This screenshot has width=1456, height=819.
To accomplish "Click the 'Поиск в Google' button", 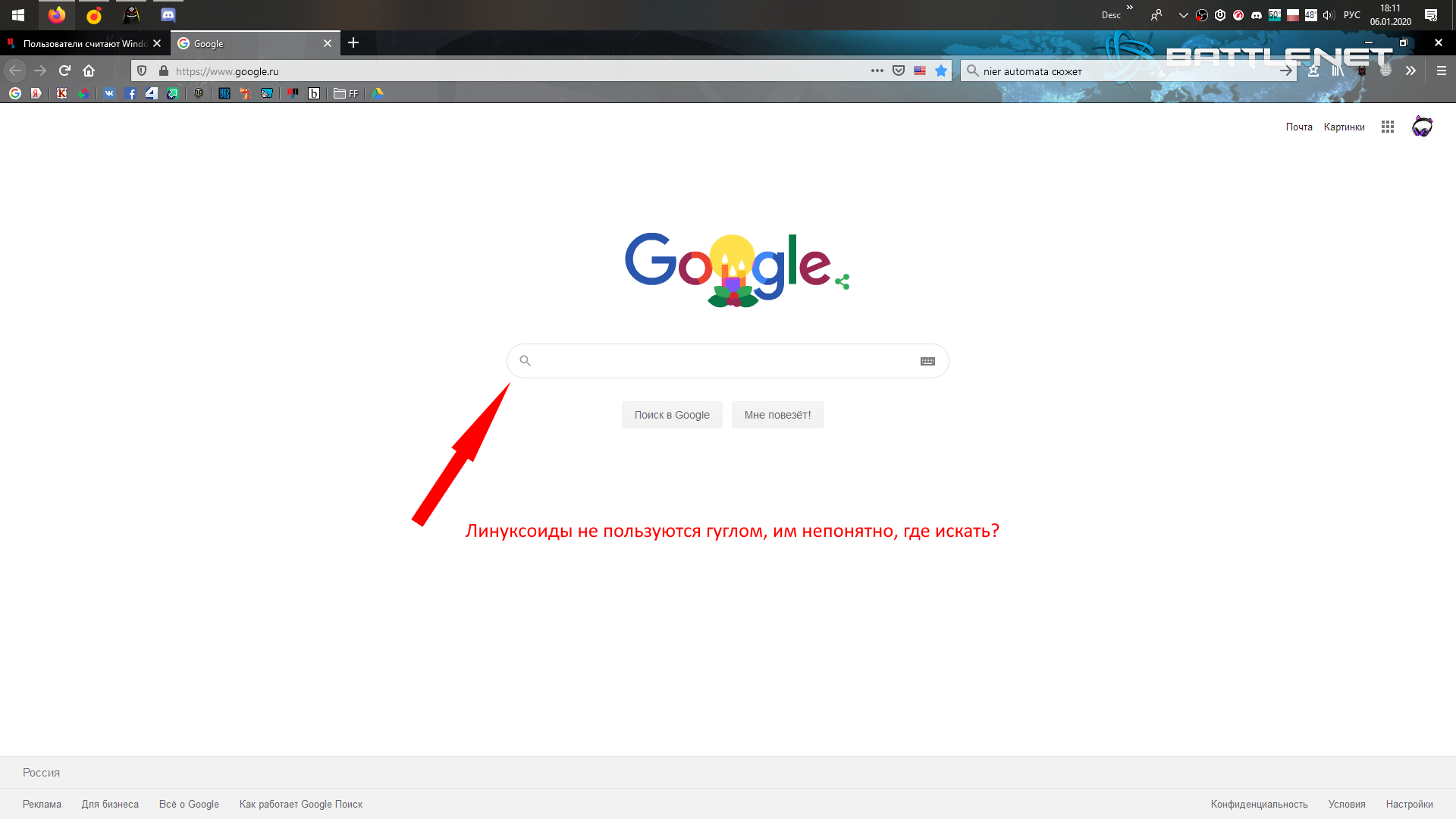I will [672, 415].
